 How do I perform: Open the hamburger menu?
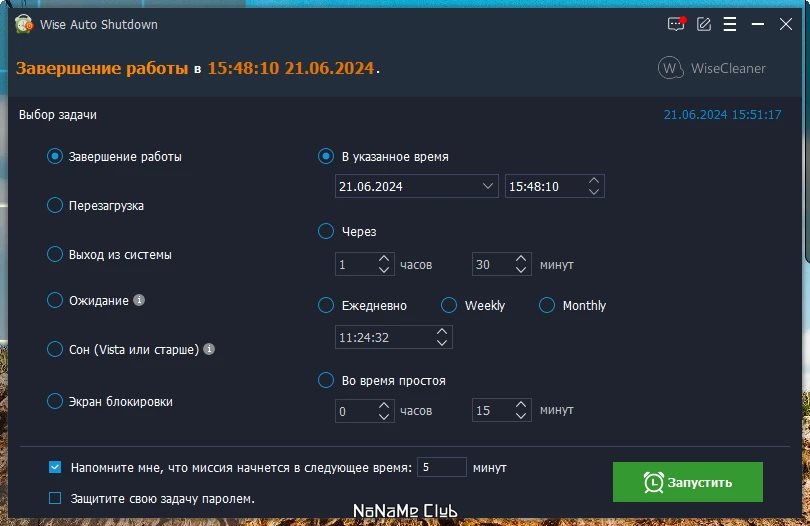tap(730, 24)
